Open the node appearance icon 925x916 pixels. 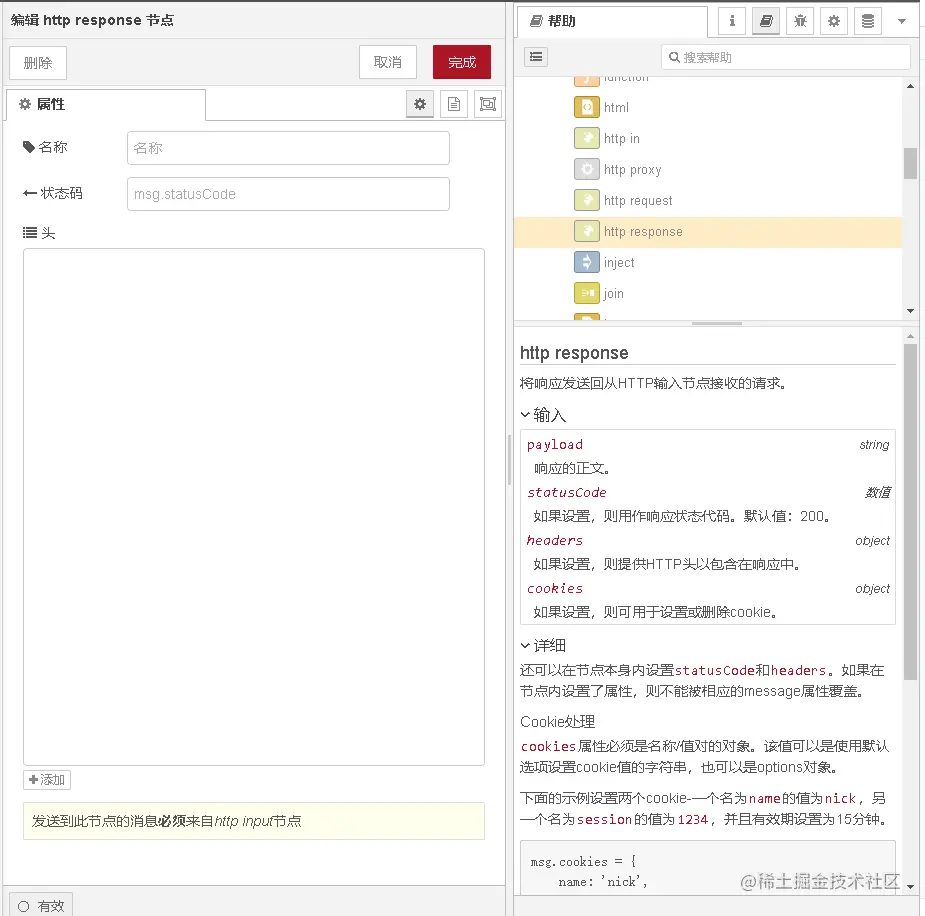click(488, 104)
